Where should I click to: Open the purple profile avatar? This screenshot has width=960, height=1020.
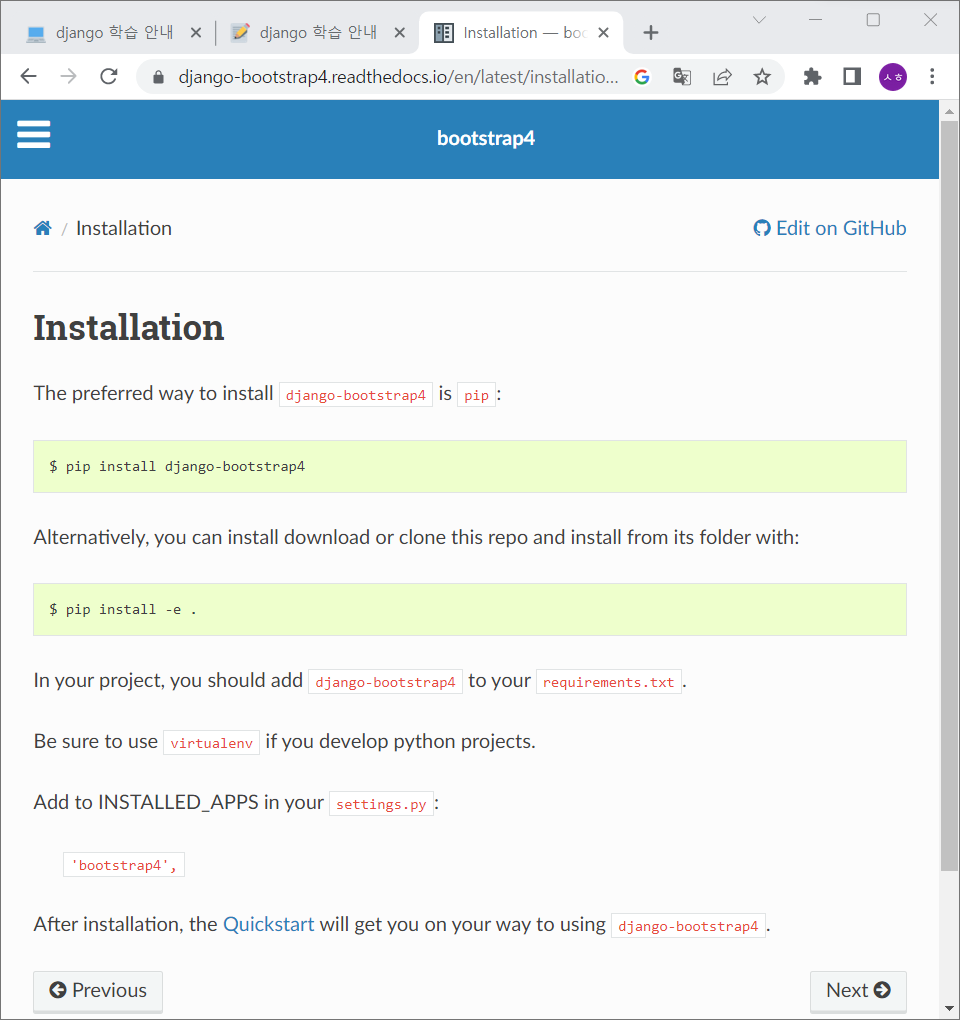click(x=893, y=77)
